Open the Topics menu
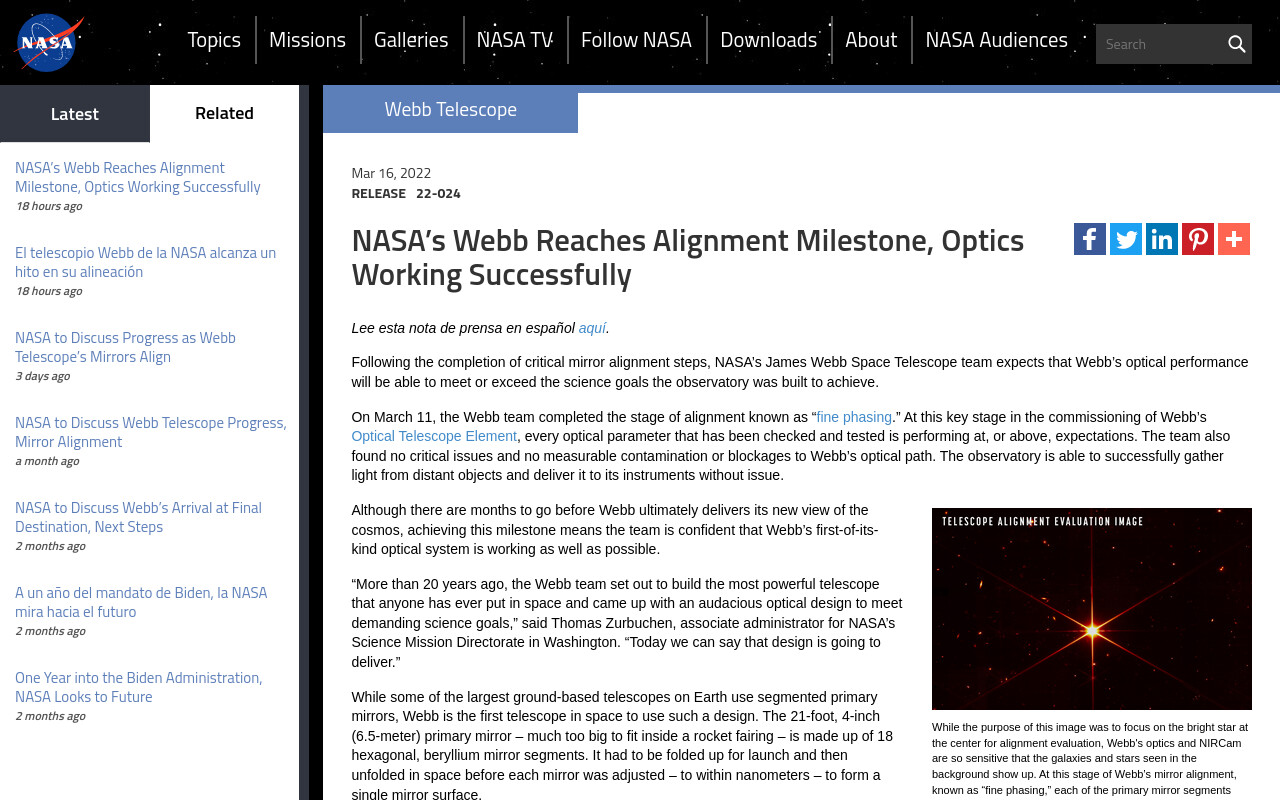Image resolution: width=1280 pixels, height=800 pixels. (x=214, y=40)
